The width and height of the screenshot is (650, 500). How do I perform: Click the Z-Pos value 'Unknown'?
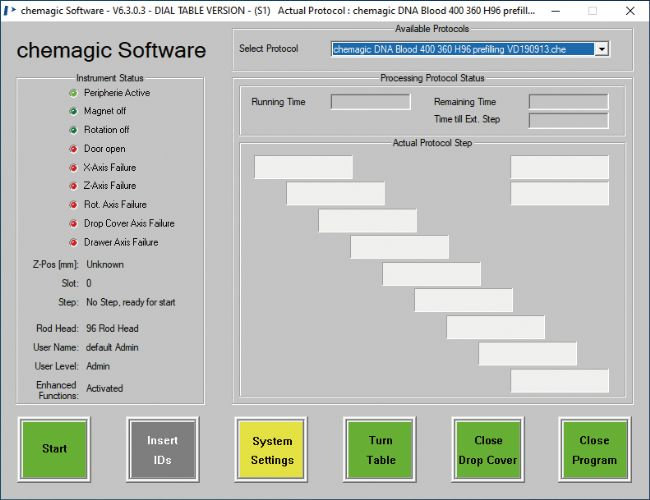click(105, 265)
